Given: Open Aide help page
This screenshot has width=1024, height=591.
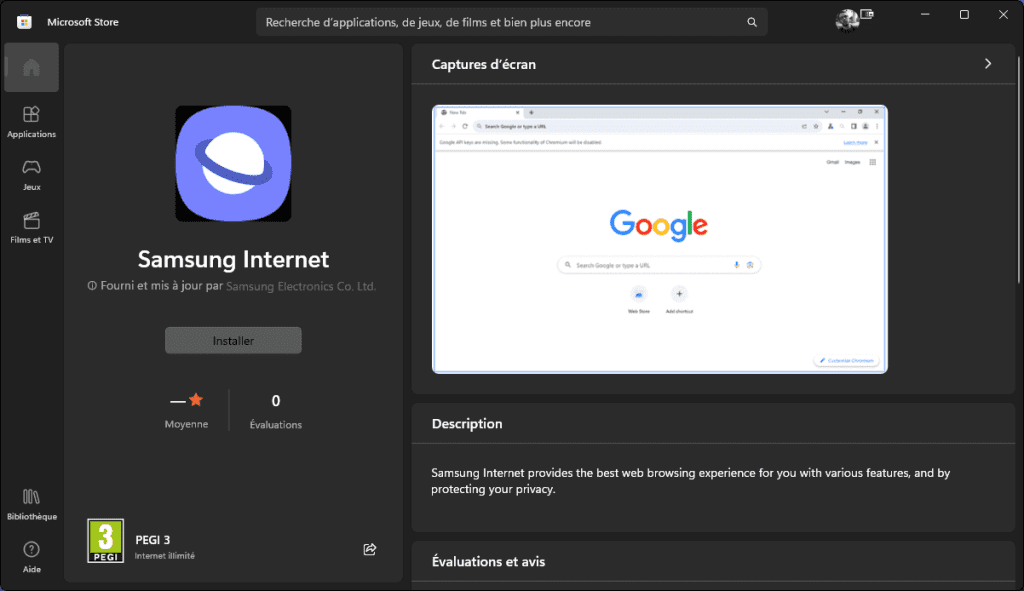Looking at the screenshot, I should click(31, 557).
